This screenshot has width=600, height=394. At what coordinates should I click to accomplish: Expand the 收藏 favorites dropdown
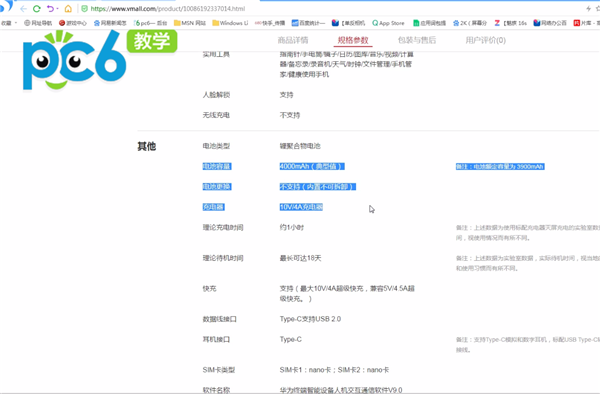(9, 23)
